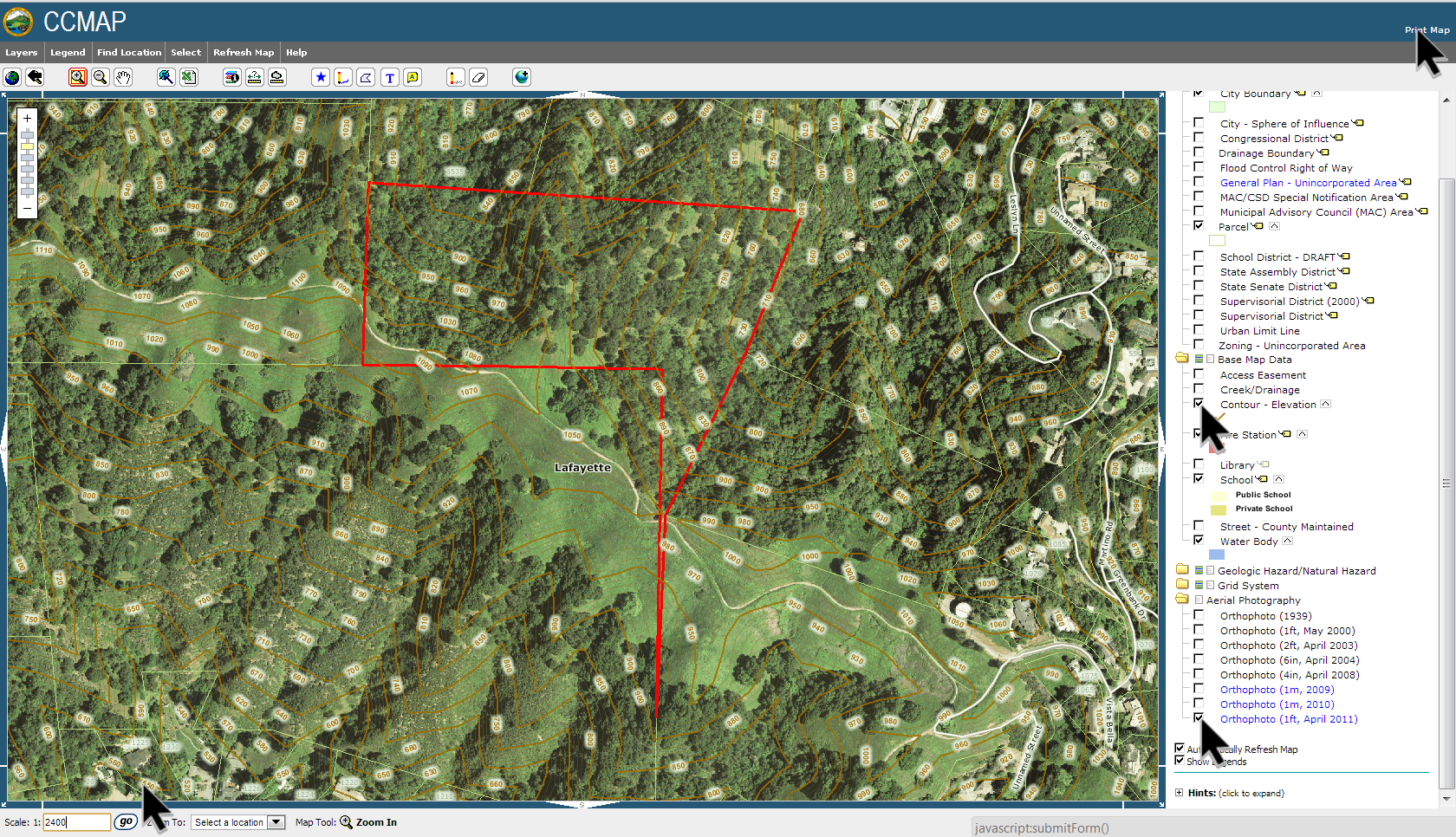Viewport: 1456px width, 837px height.
Task: Uncheck the School layer checkbox
Action: pyautogui.click(x=1199, y=478)
